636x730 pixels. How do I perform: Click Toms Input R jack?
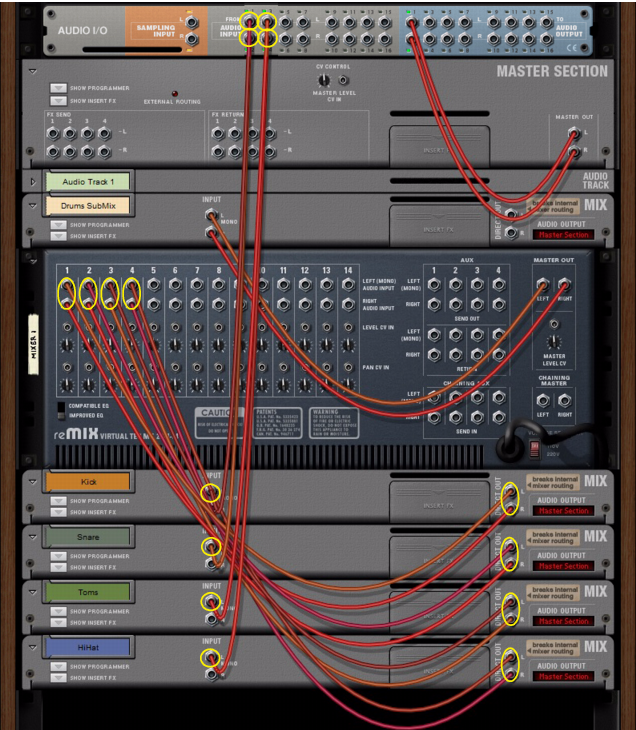(211, 619)
